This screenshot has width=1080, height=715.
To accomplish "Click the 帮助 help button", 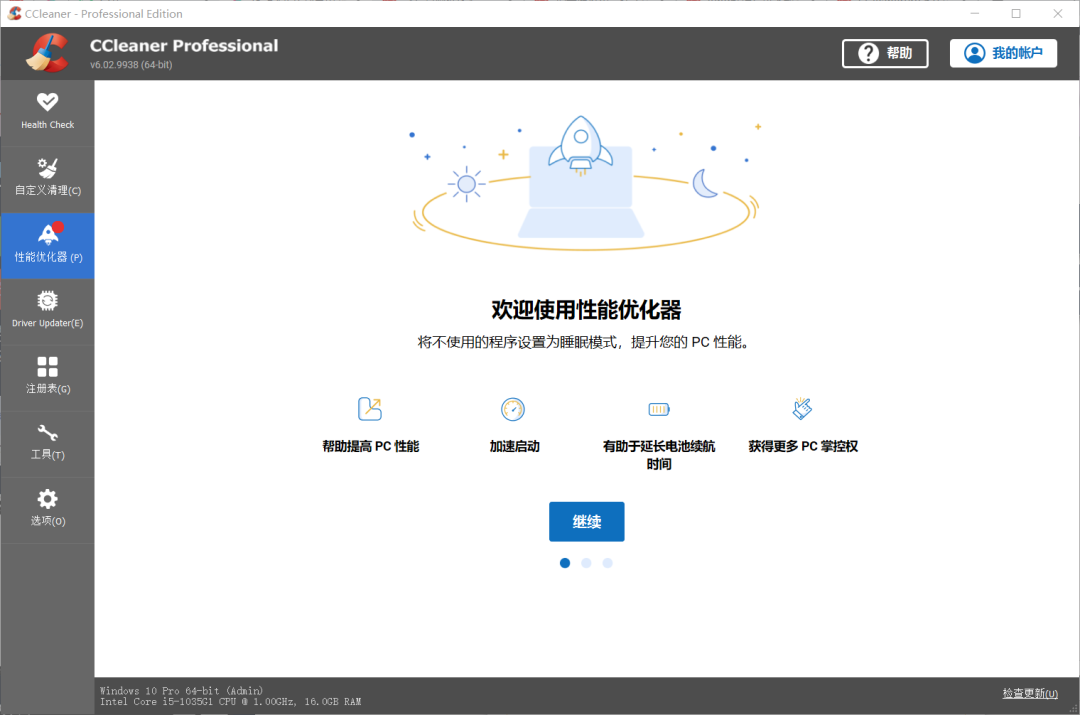I will (885, 53).
